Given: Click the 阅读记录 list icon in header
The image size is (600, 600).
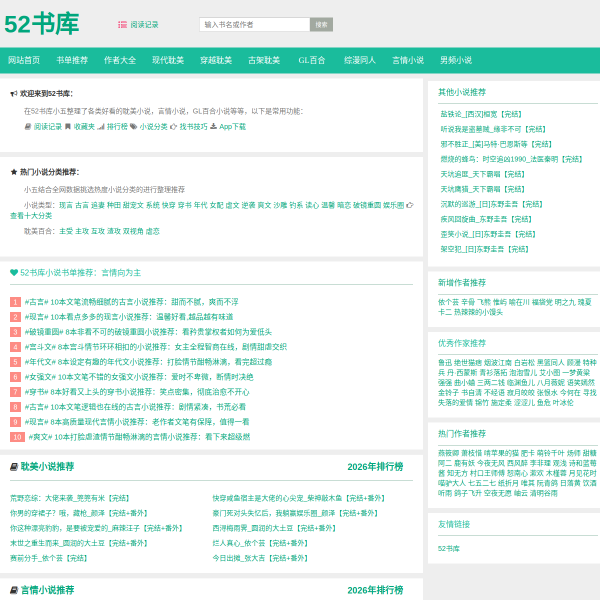Looking at the screenshot, I should point(122,24).
